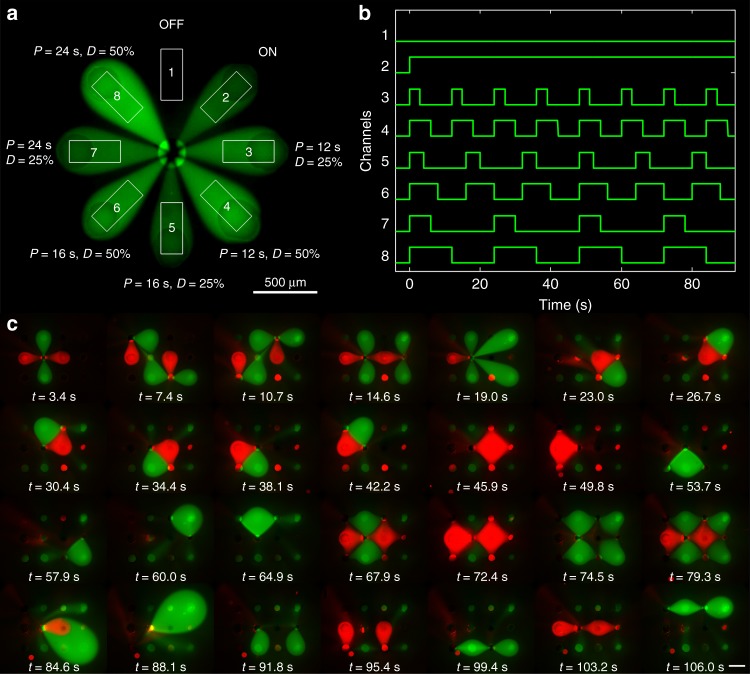Select the channel 5 box at bottom petal

pos(172,228)
